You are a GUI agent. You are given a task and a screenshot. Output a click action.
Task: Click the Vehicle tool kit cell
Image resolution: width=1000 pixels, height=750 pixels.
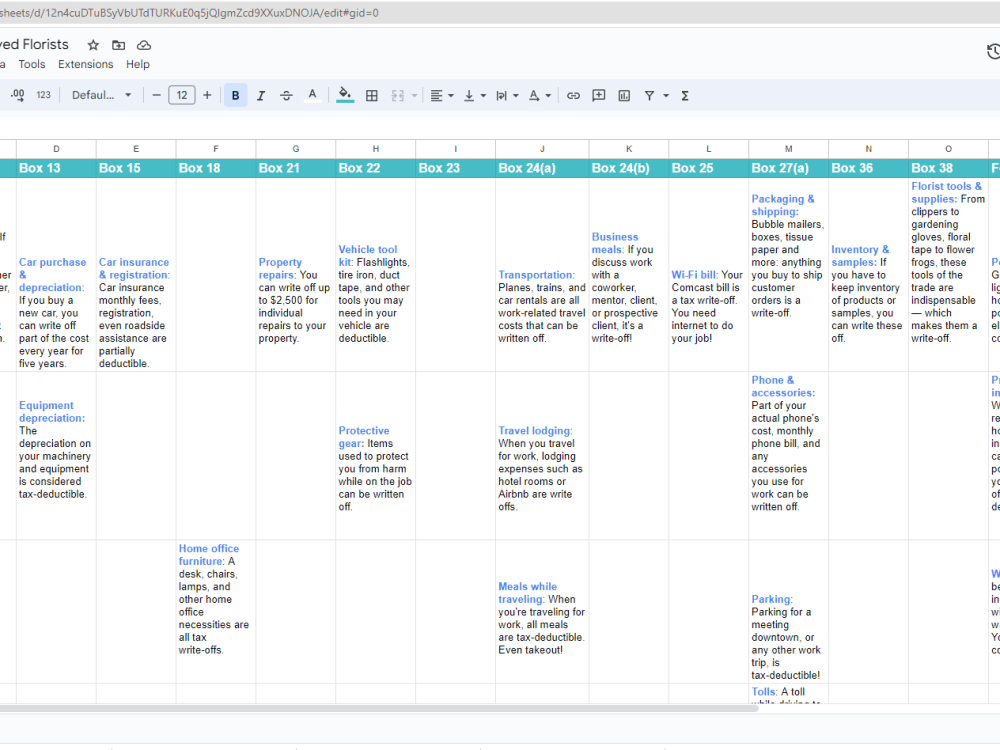click(376, 275)
